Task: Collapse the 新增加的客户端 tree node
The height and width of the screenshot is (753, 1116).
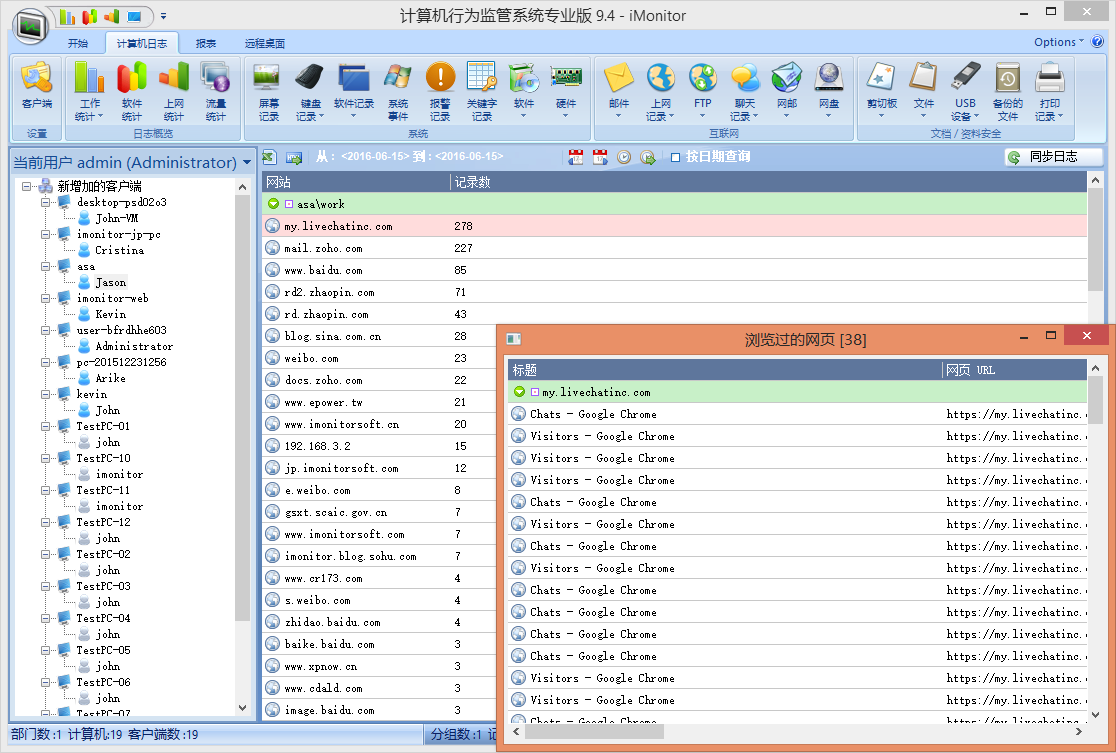Action: pos(27,186)
